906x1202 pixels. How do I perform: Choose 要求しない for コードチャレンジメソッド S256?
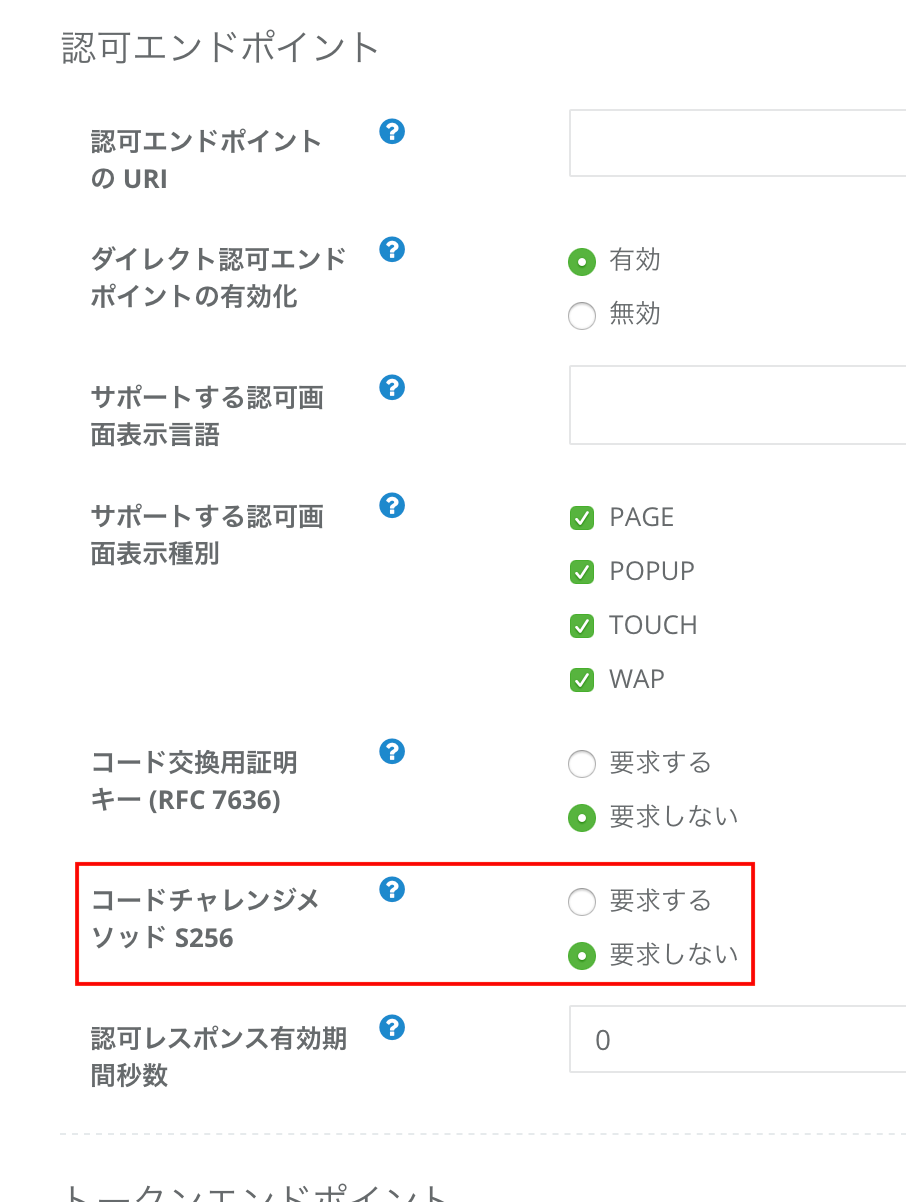582,956
